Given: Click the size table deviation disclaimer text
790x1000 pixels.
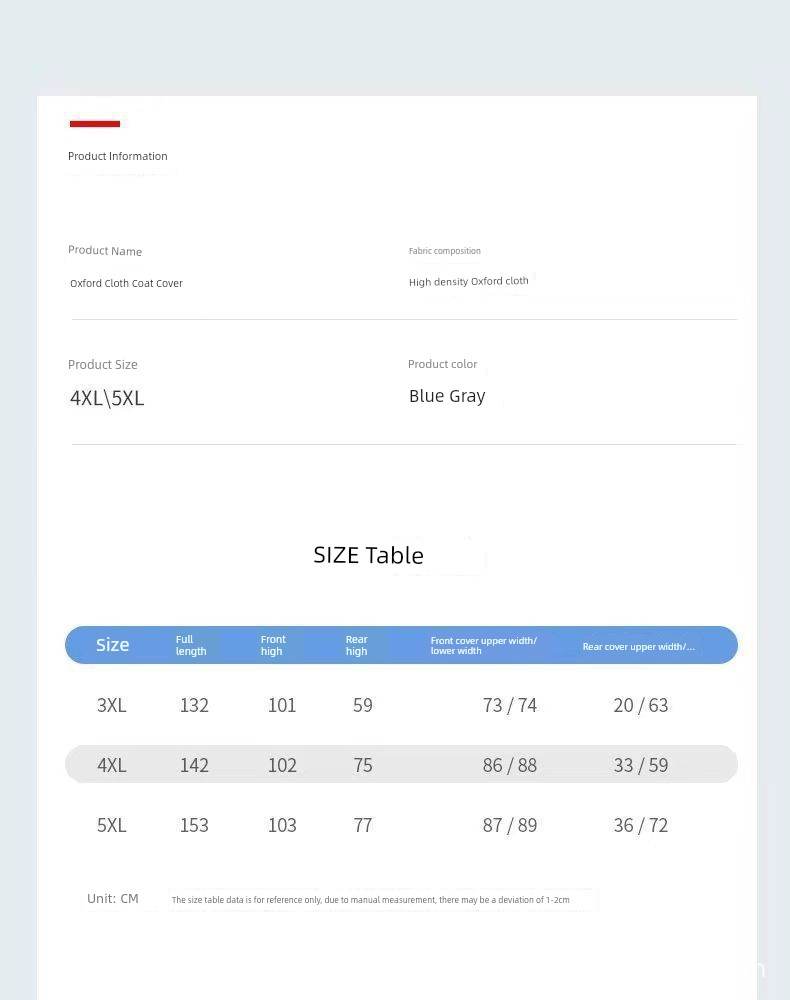Looking at the screenshot, I should point(370,900).
